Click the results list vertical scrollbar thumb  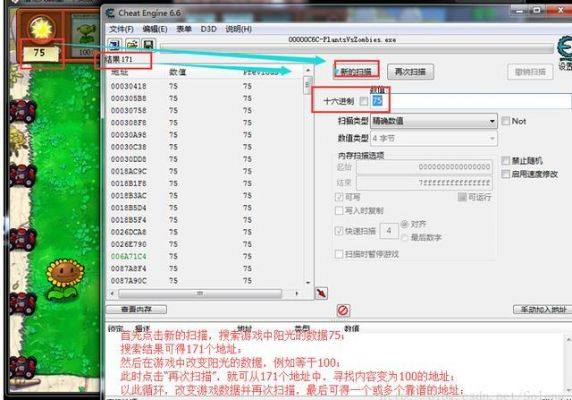click(x=308, y=85)
